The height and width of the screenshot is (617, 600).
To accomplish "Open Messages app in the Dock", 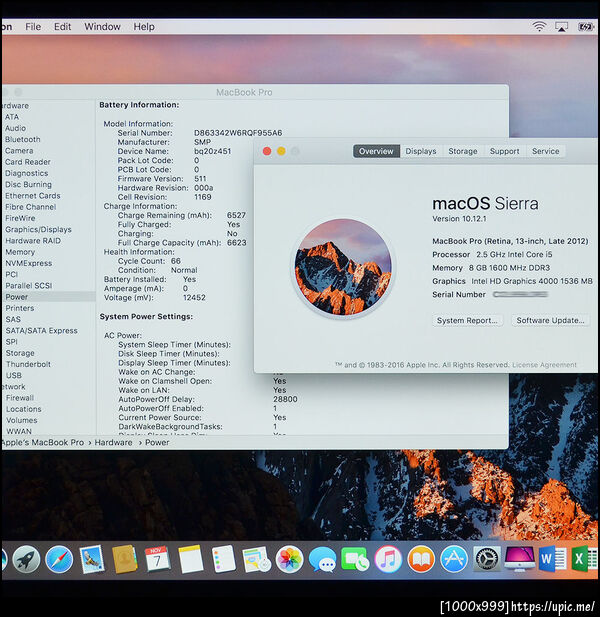I will (x=323, y=559).
